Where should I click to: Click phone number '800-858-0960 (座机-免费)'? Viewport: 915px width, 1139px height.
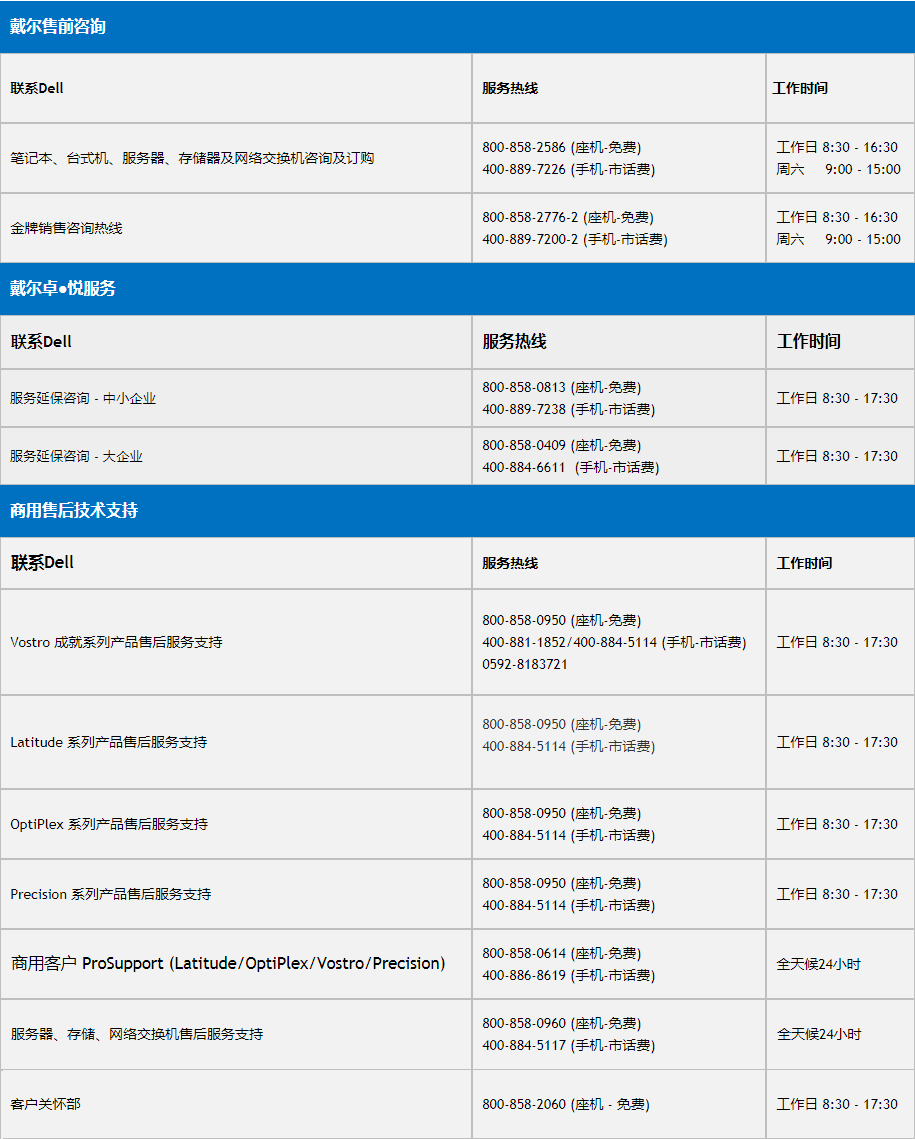(x=561, y=1024)
